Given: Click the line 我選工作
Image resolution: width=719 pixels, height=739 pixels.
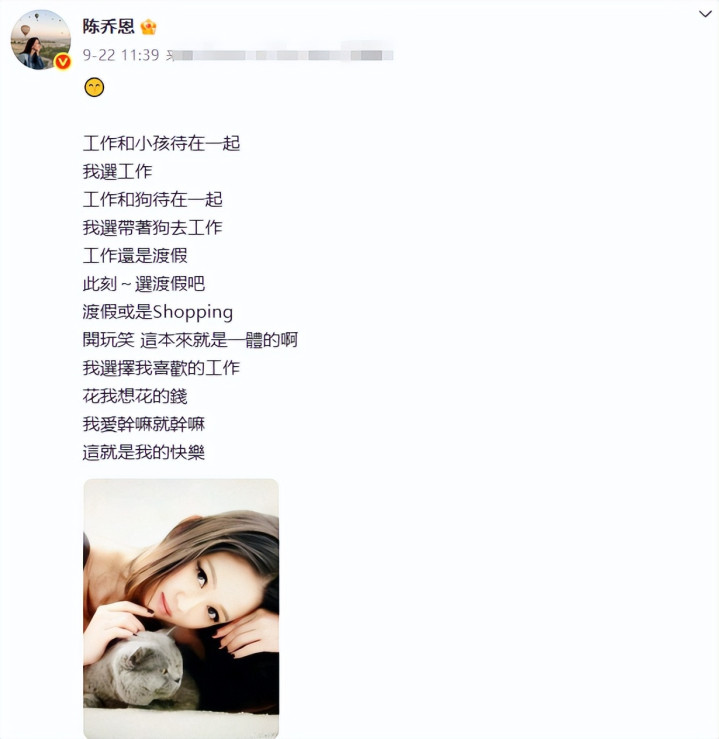Looking at the screenshot, I should coord(117,172).
